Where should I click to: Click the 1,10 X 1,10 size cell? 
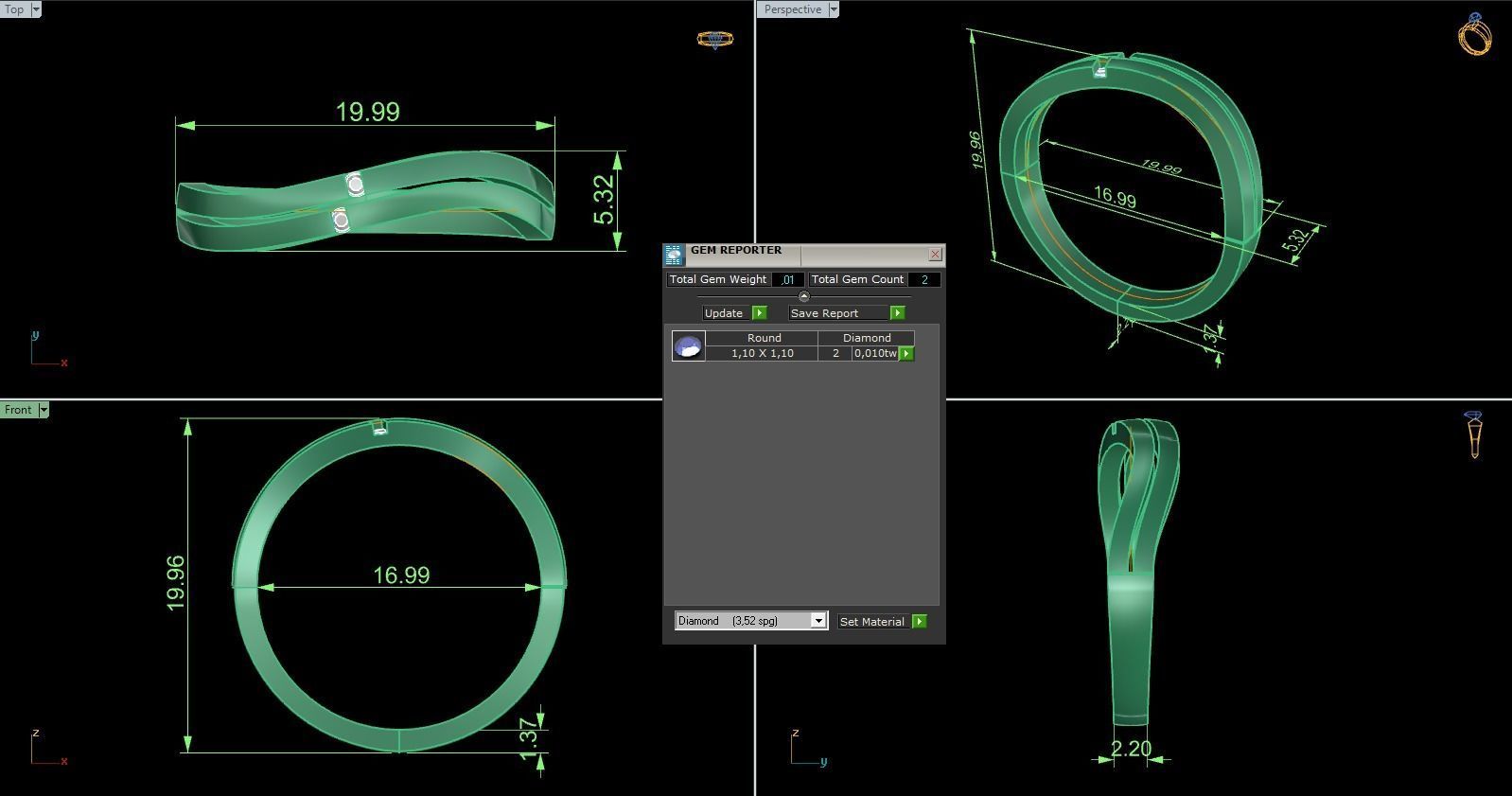click(763, 353)
